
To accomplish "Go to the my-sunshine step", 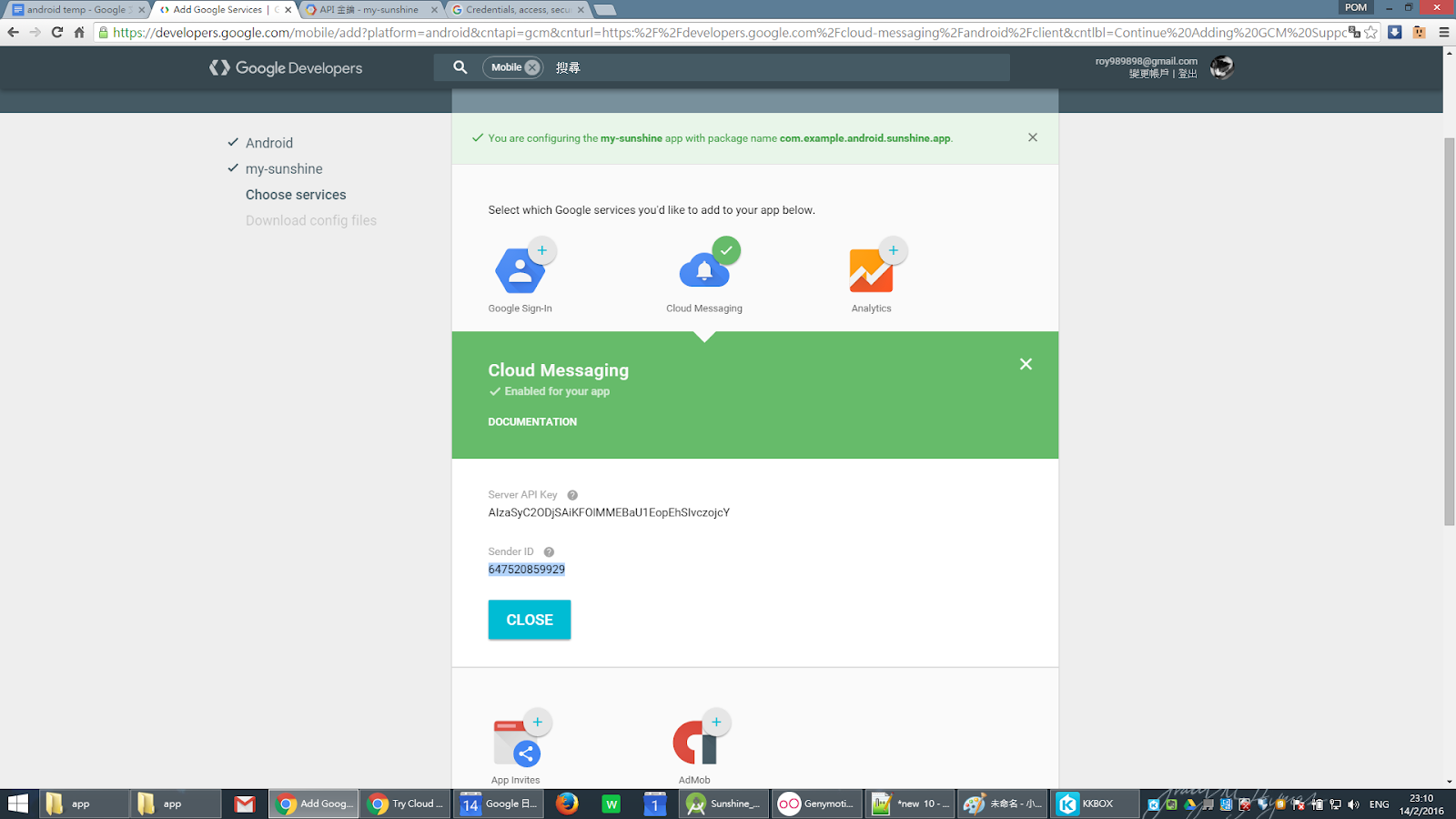I will coord(284,169).
